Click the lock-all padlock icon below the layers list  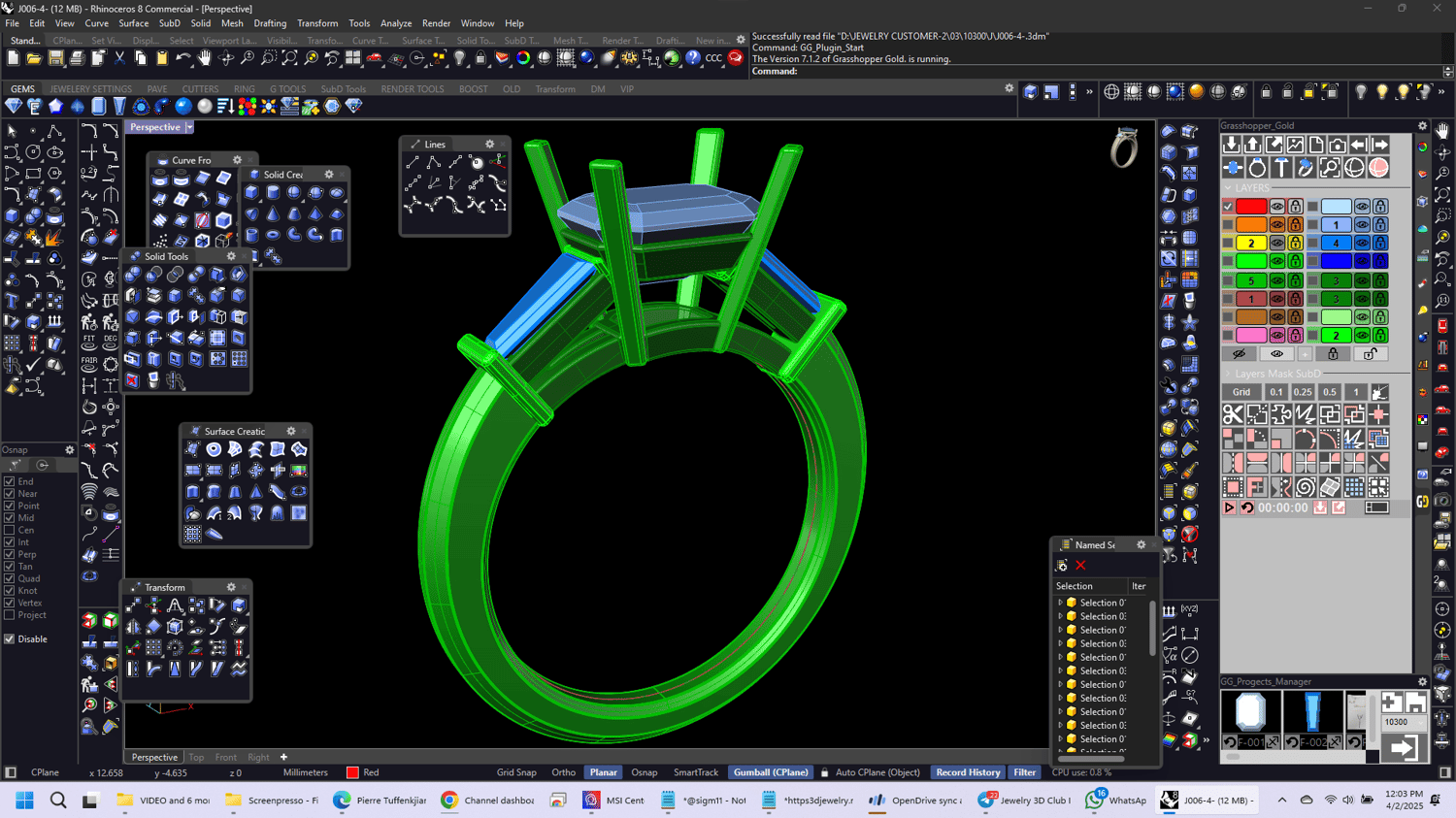(1334, 353)
